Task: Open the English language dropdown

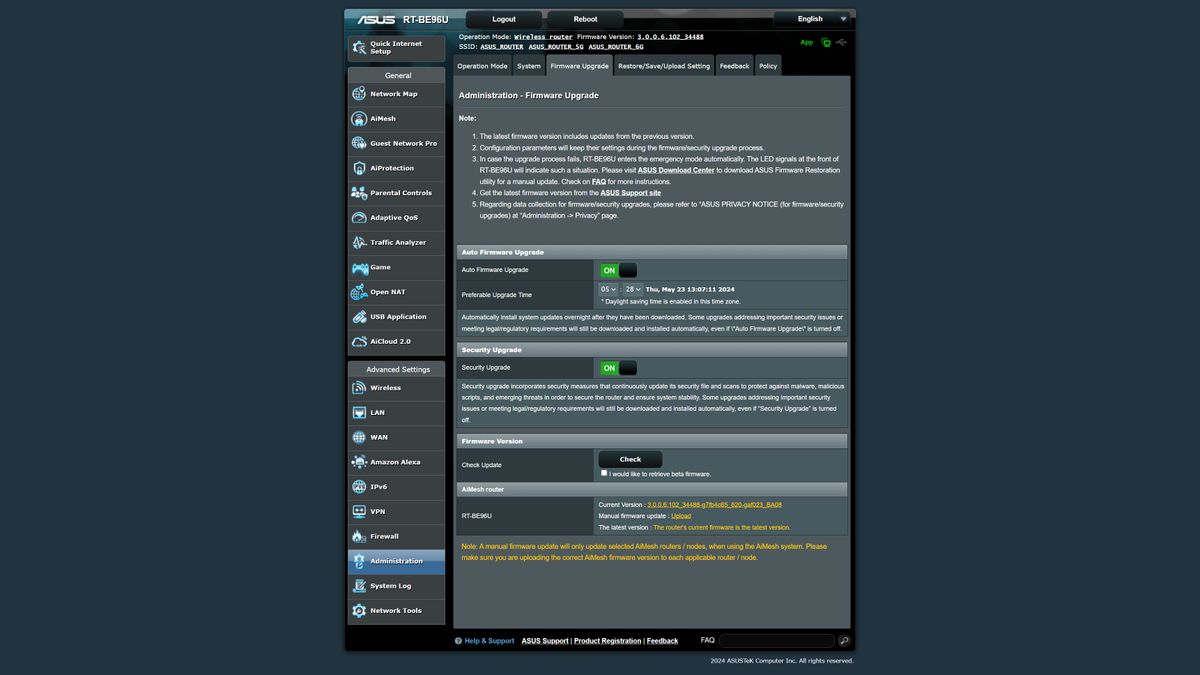Action: click(811, 19)
